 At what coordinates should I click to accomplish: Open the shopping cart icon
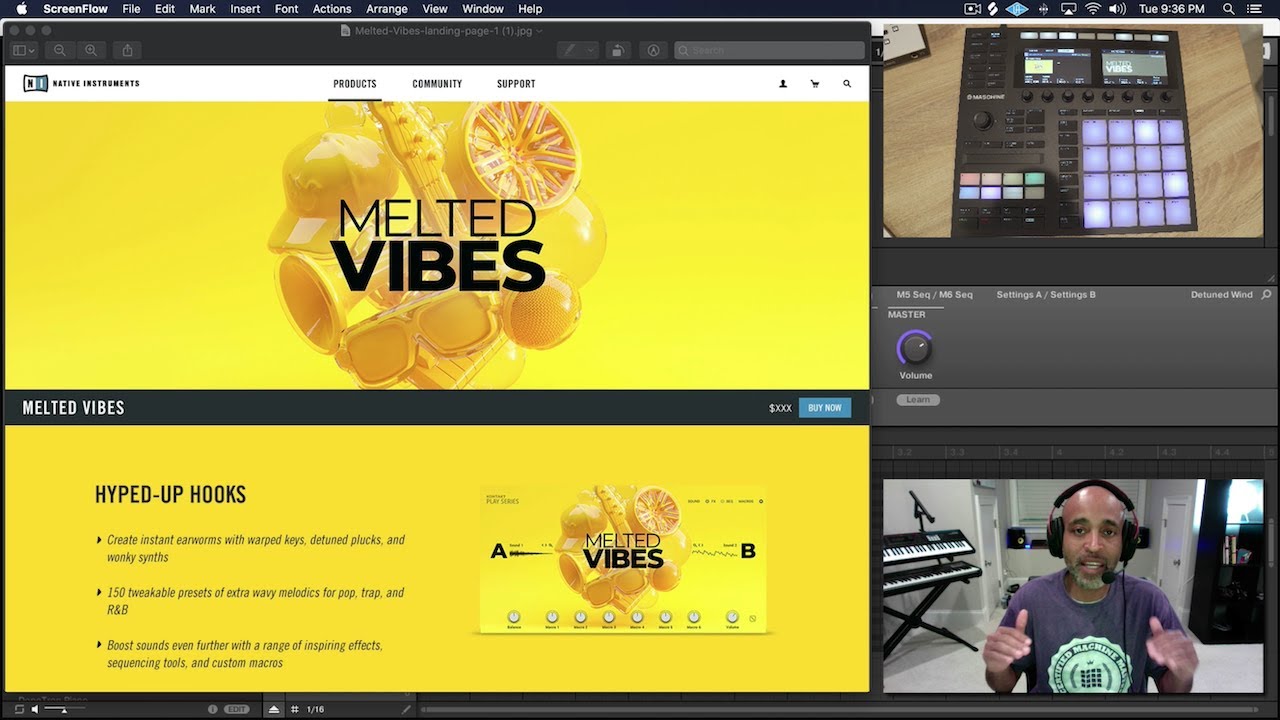(815, 84)
